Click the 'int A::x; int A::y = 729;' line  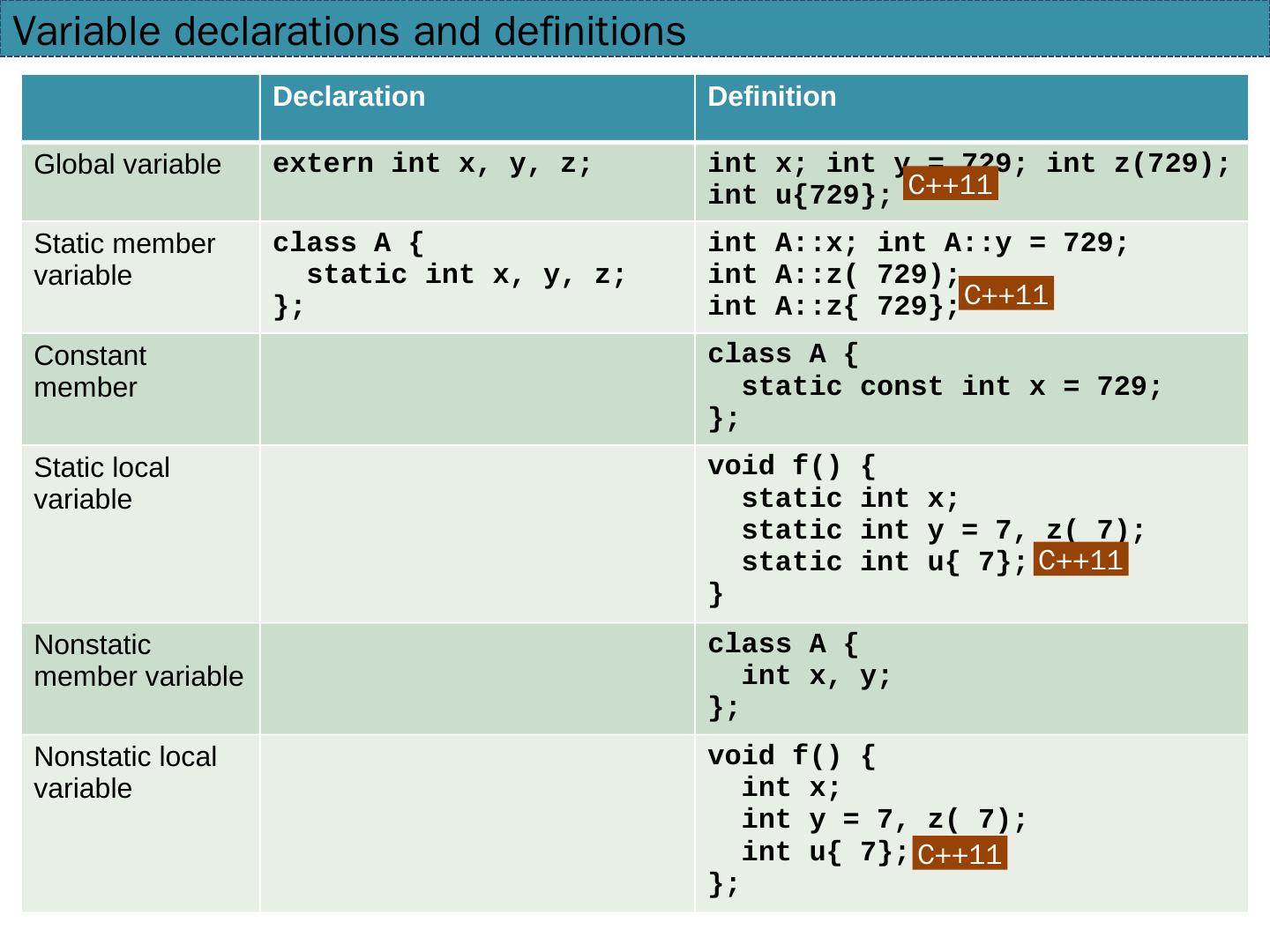pos(917,243)
